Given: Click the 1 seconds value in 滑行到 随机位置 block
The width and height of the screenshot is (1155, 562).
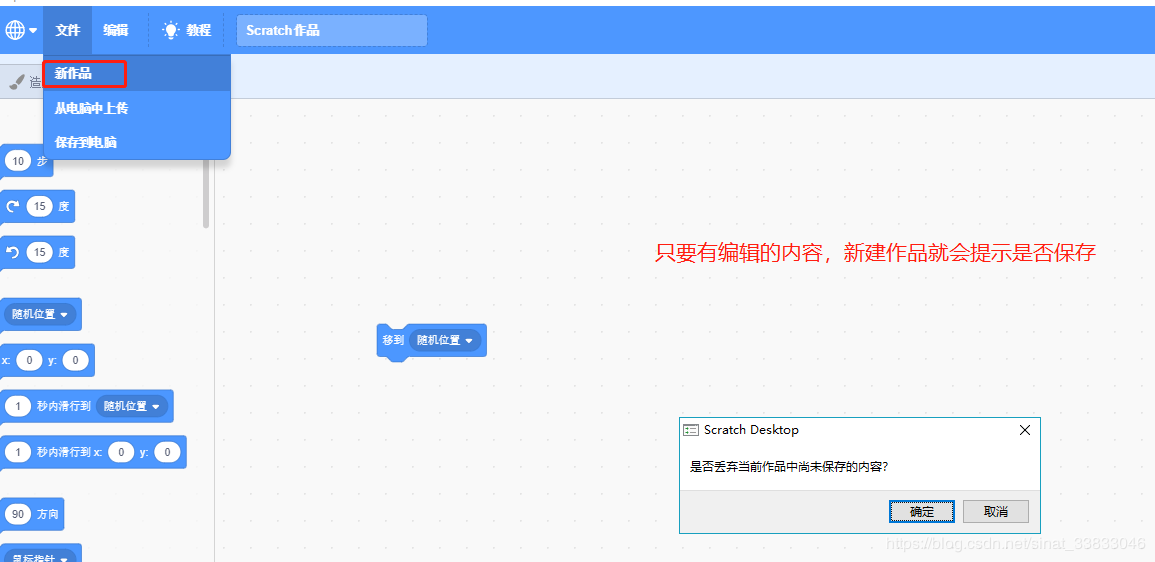Looking at the screenshot, I should point(18,406).
